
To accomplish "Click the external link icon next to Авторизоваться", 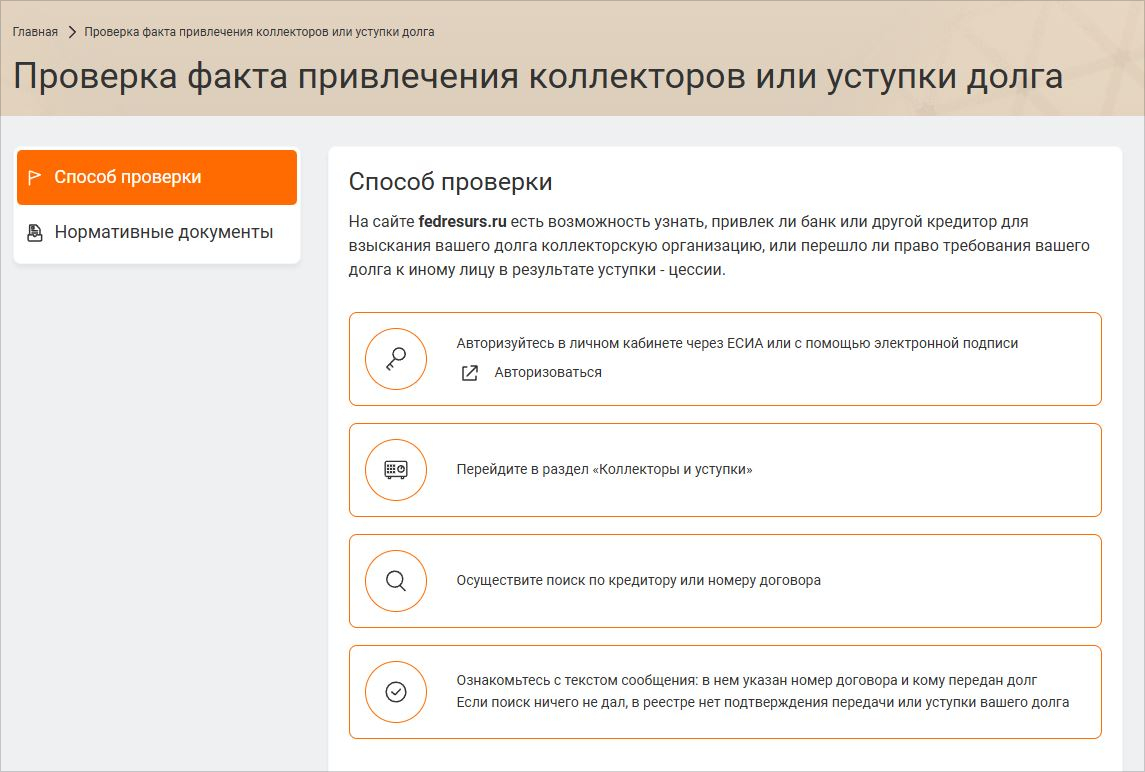I will click(469, 373).
